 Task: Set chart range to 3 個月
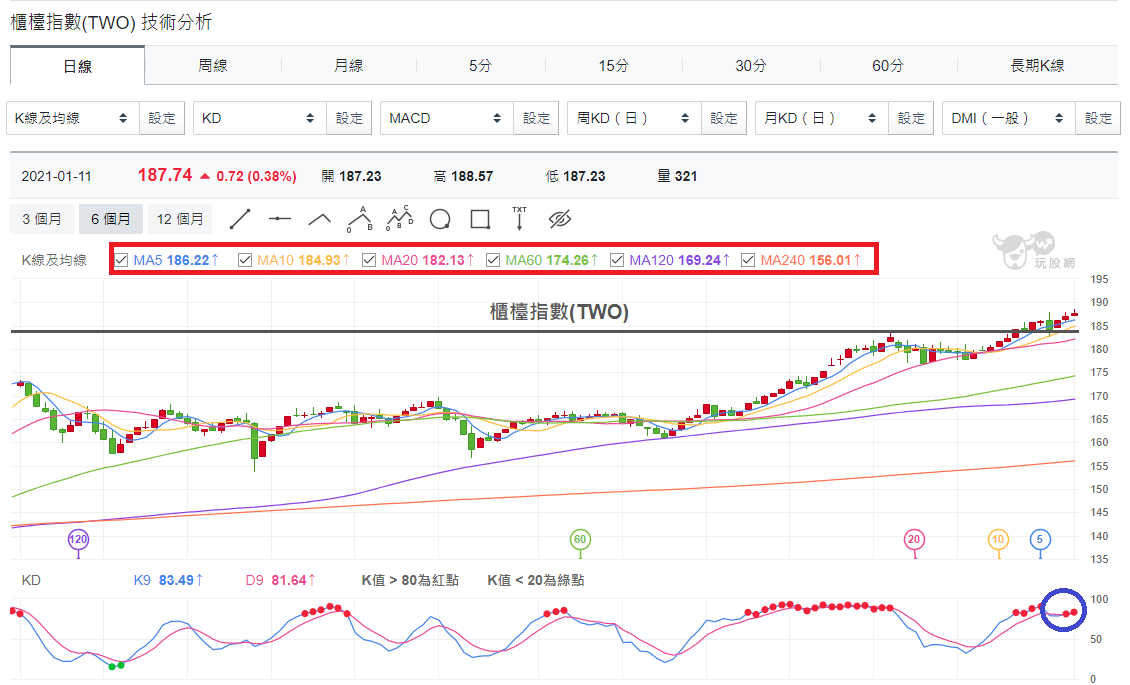(x=42, y=219)
